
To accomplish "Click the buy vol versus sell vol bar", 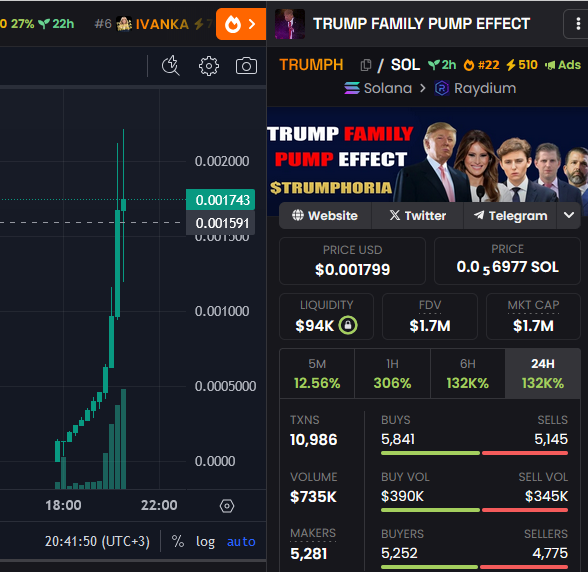I will pos(474,510).
